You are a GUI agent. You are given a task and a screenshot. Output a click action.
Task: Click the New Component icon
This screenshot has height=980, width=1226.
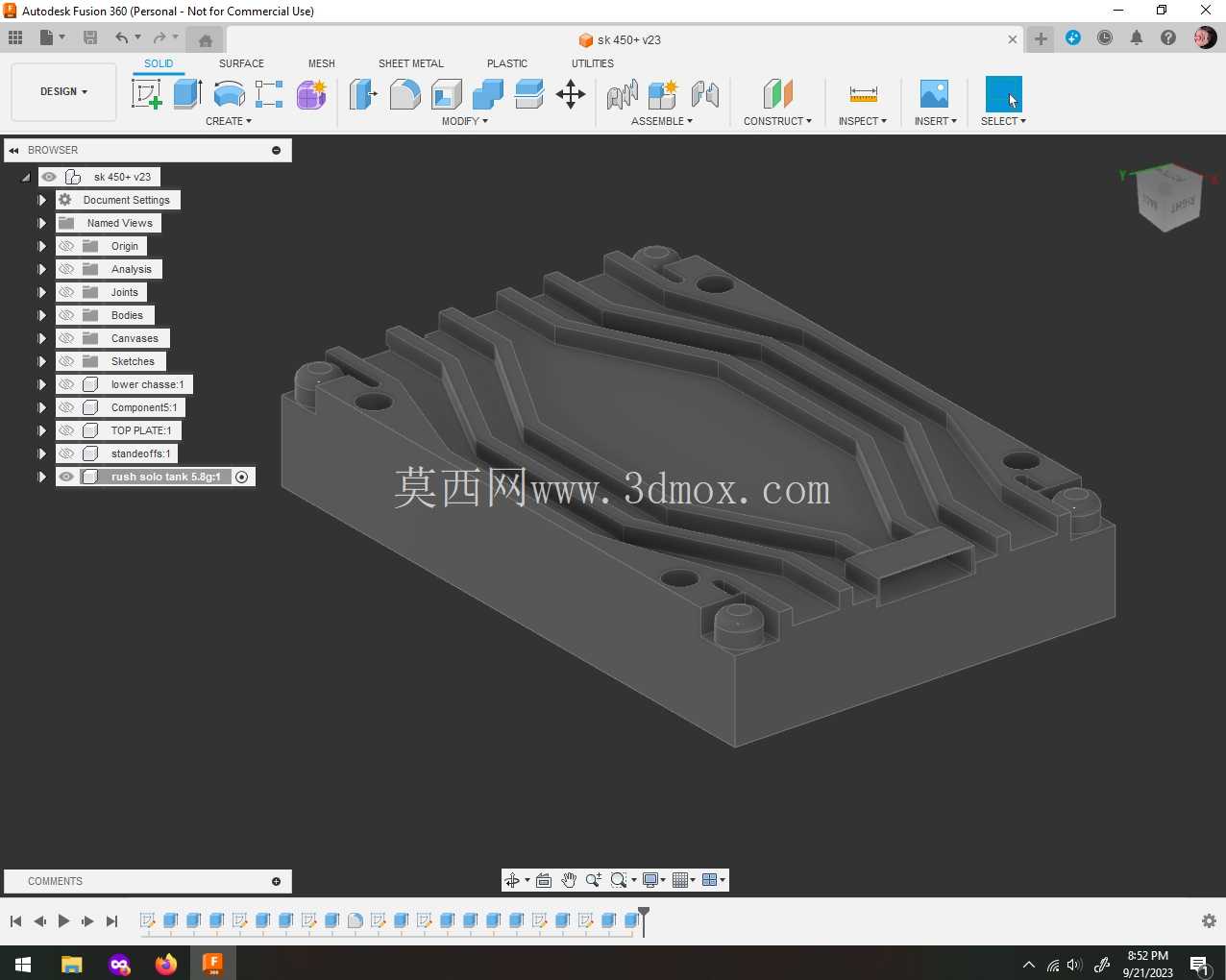(663, 94)
